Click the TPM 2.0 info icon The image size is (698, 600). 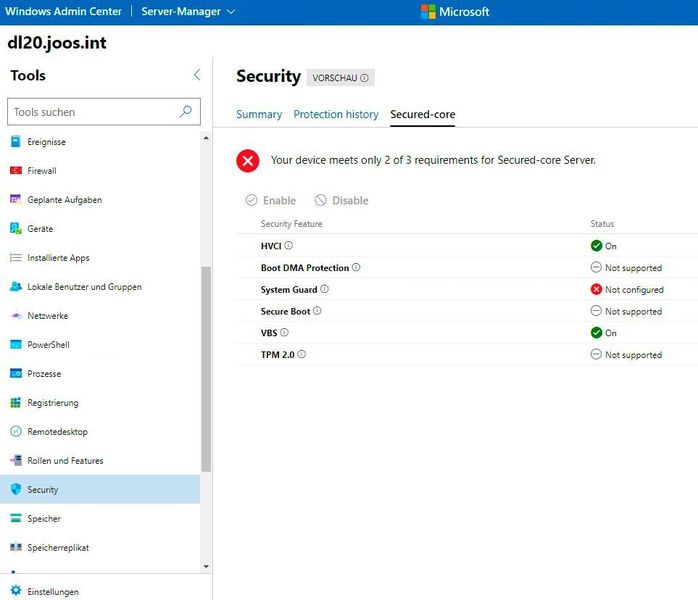tap(301, 354)
